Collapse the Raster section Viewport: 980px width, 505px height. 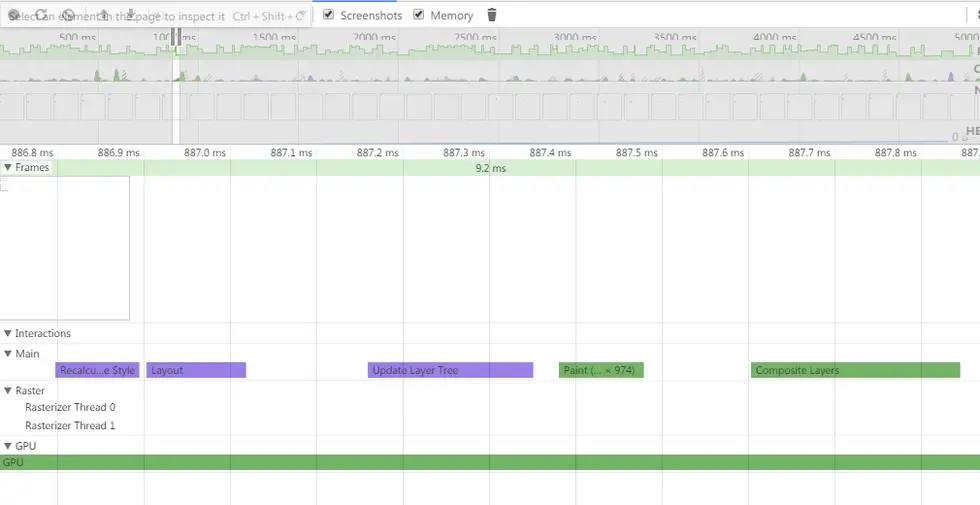[8, 391]
